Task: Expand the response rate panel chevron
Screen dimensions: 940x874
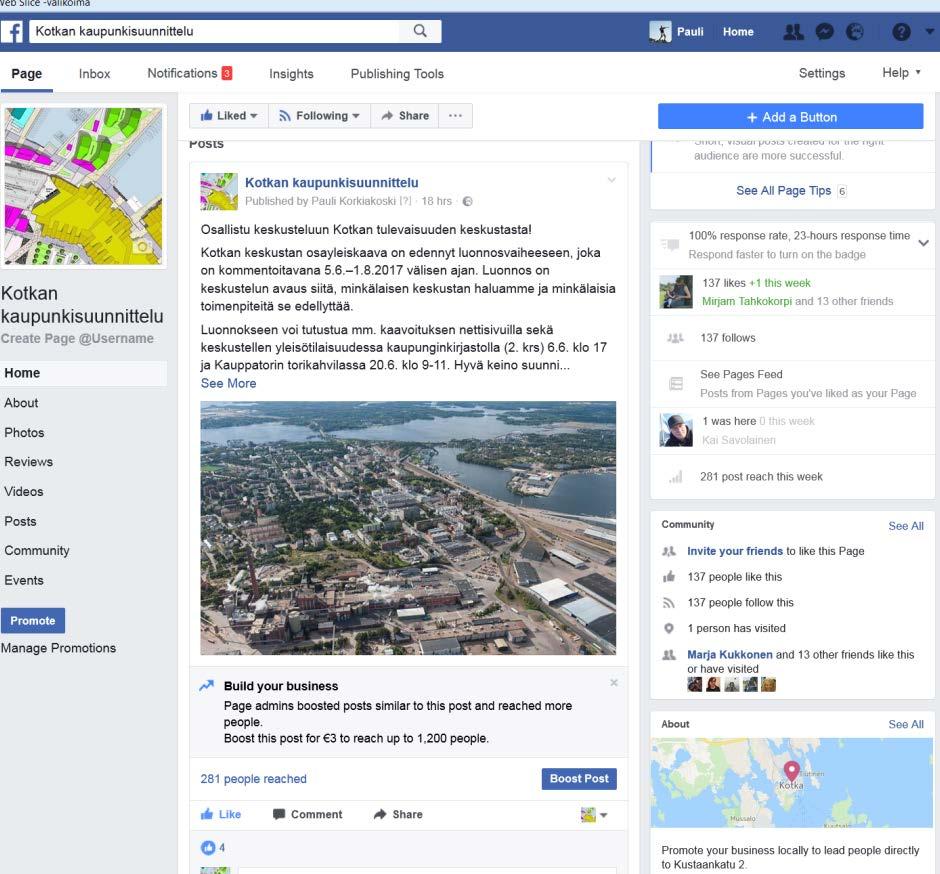Action: [923, 243]
